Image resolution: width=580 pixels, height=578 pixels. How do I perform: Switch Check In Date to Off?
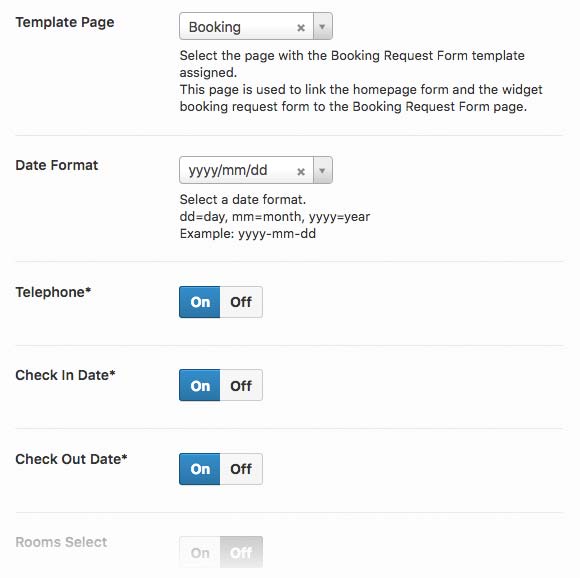(x=241, y=385)
